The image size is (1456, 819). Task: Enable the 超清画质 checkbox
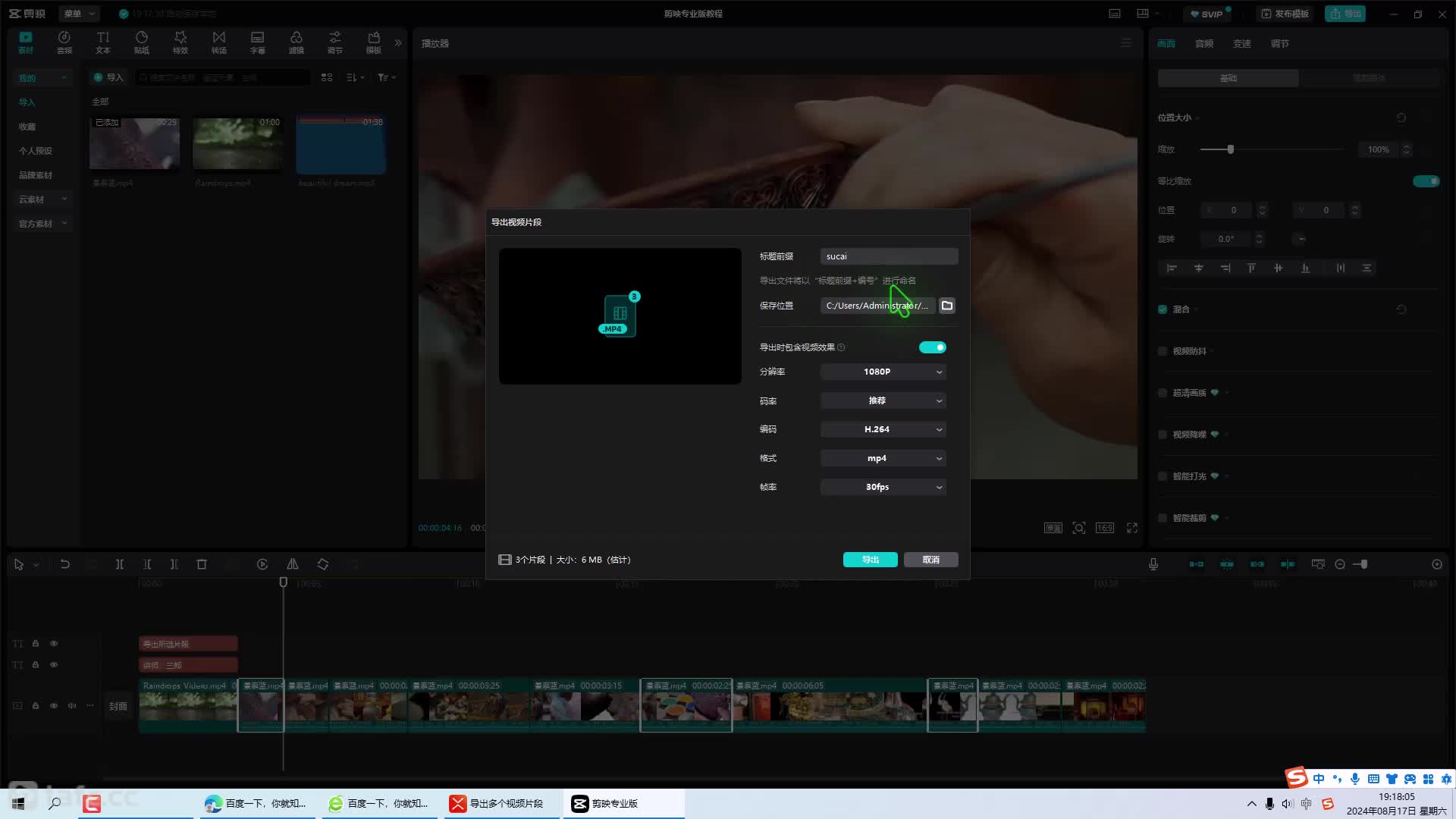coord(1163,393)
